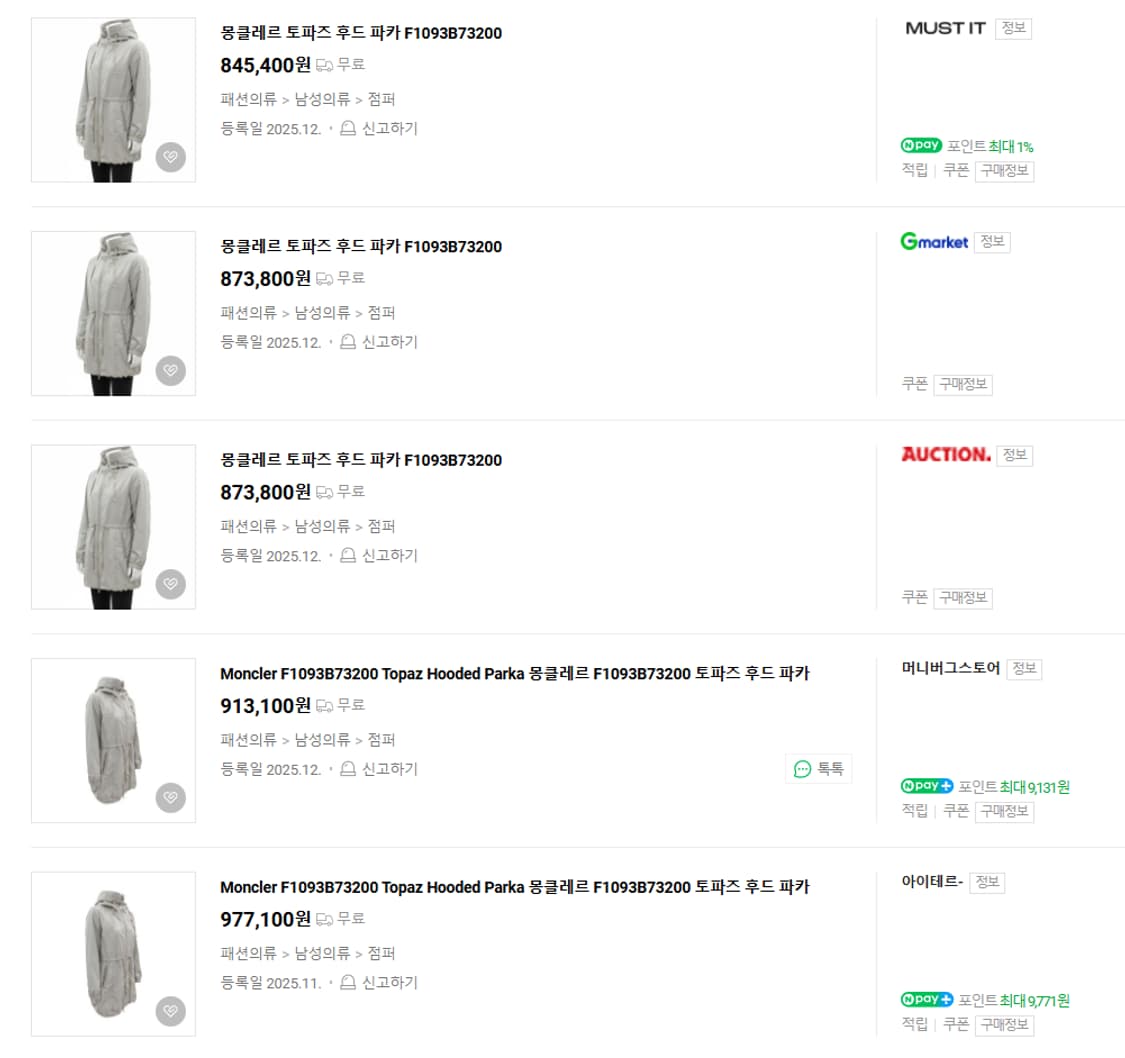Click heart icon on 977,100원 parka thumbnail
This screenshot has height=1058, width=1125.
[171, 1011]
